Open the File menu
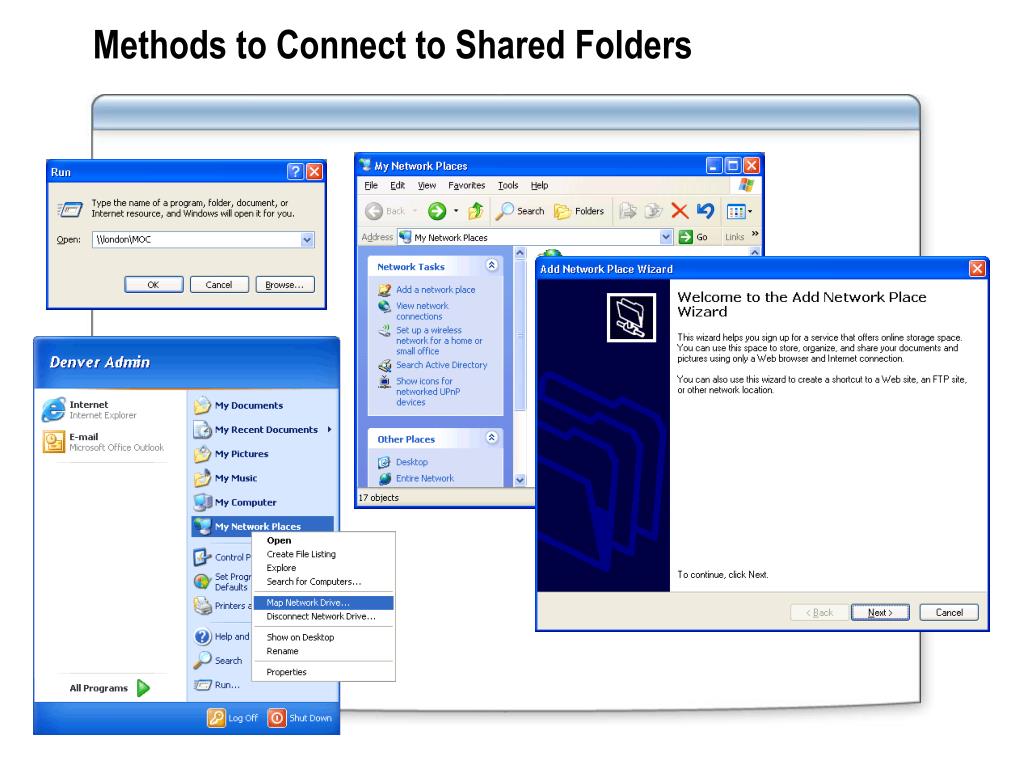The width and height of the screenshot is (1024, 768). [x=371, y=185]
